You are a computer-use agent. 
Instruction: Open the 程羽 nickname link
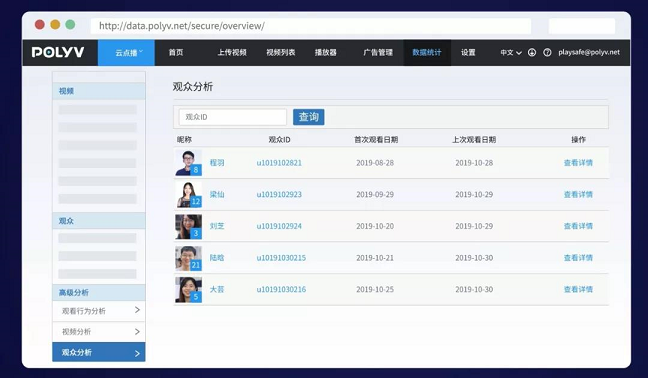point(217,163)
